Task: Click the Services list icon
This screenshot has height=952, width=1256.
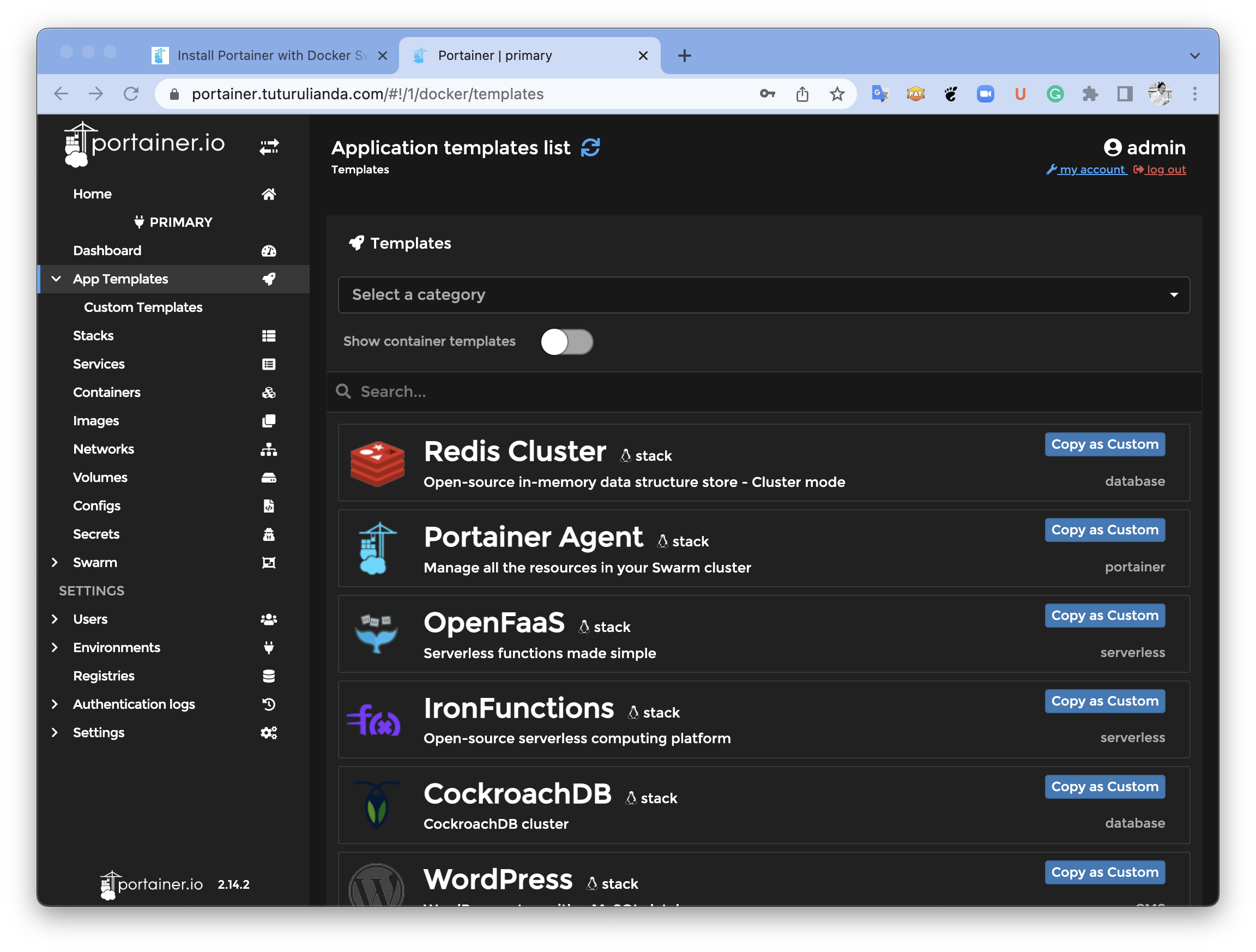Action: click(269, 364)
